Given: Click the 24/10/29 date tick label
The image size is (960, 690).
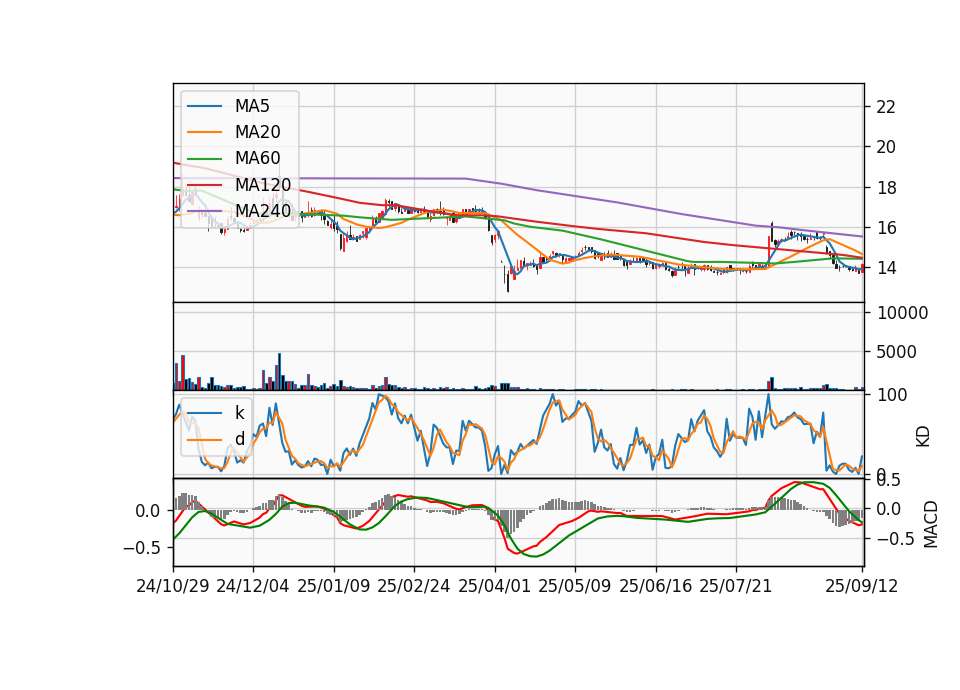Looking at the screenshot, I should pyautogui.click(x=173, y=586).
